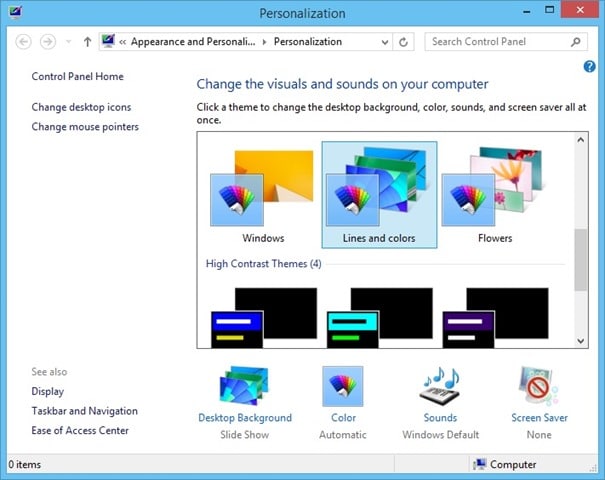Select the Flowers theme
This screenshot has width=605, height=480.
[x=495, y=195]
